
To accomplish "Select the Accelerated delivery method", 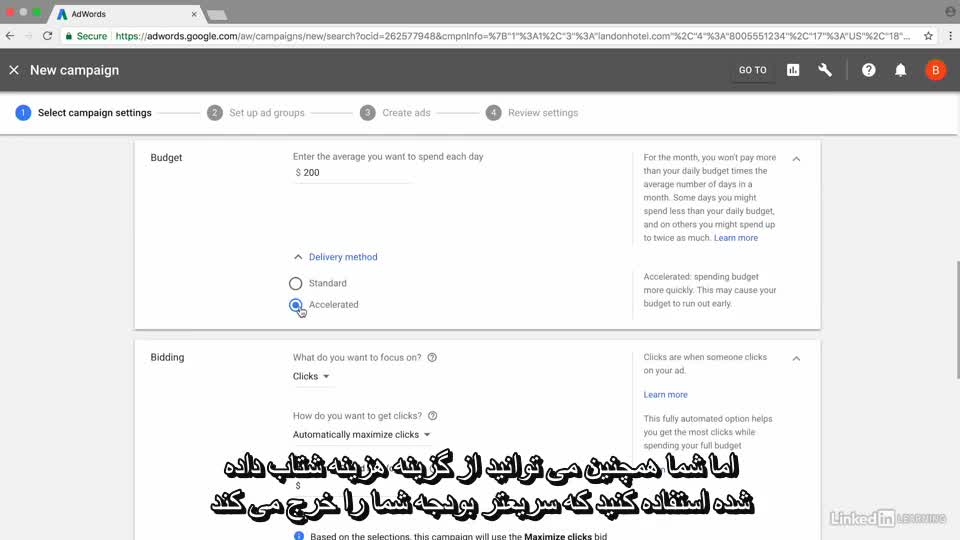I will (x=296, y=305).
